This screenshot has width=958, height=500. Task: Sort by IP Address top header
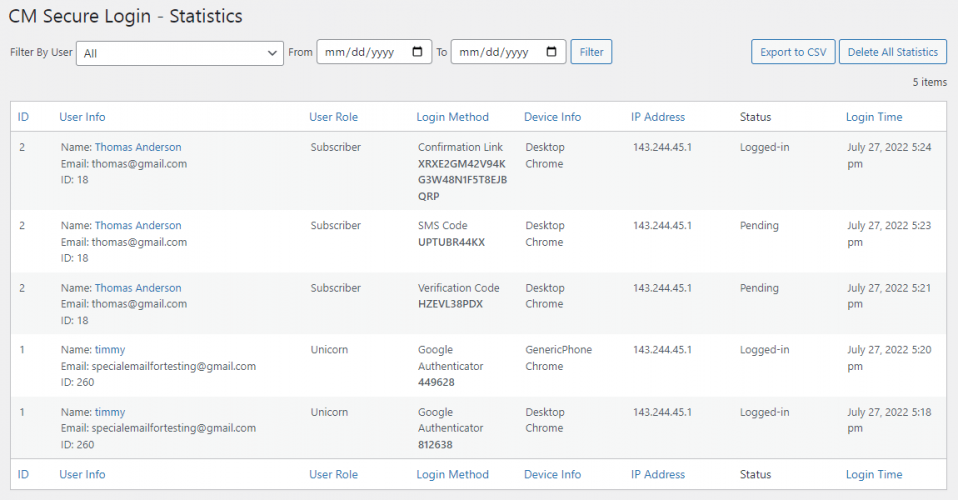point(658,117)
